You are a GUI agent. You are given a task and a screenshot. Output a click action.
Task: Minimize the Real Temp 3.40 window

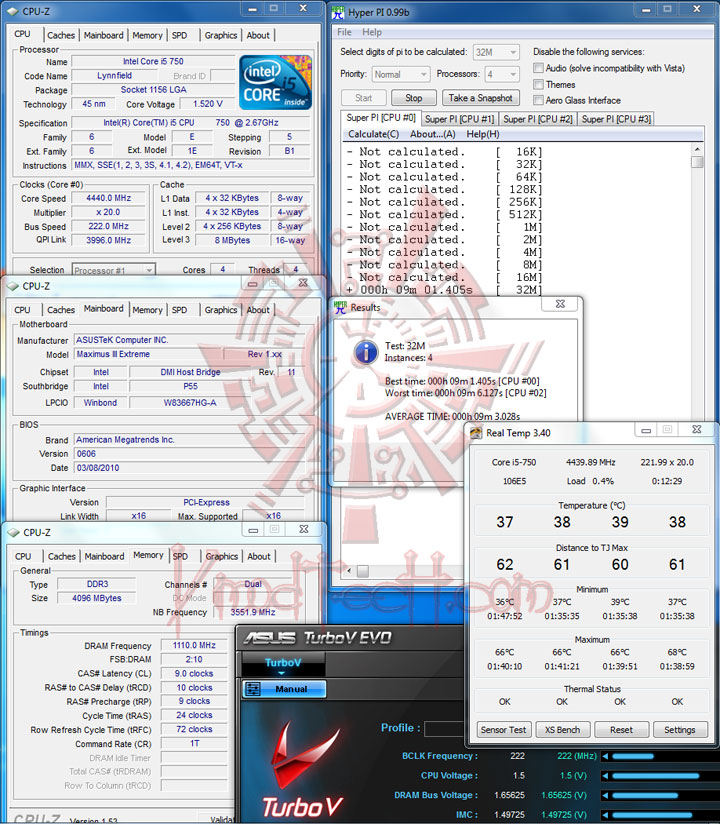click(x=646, y=430)
